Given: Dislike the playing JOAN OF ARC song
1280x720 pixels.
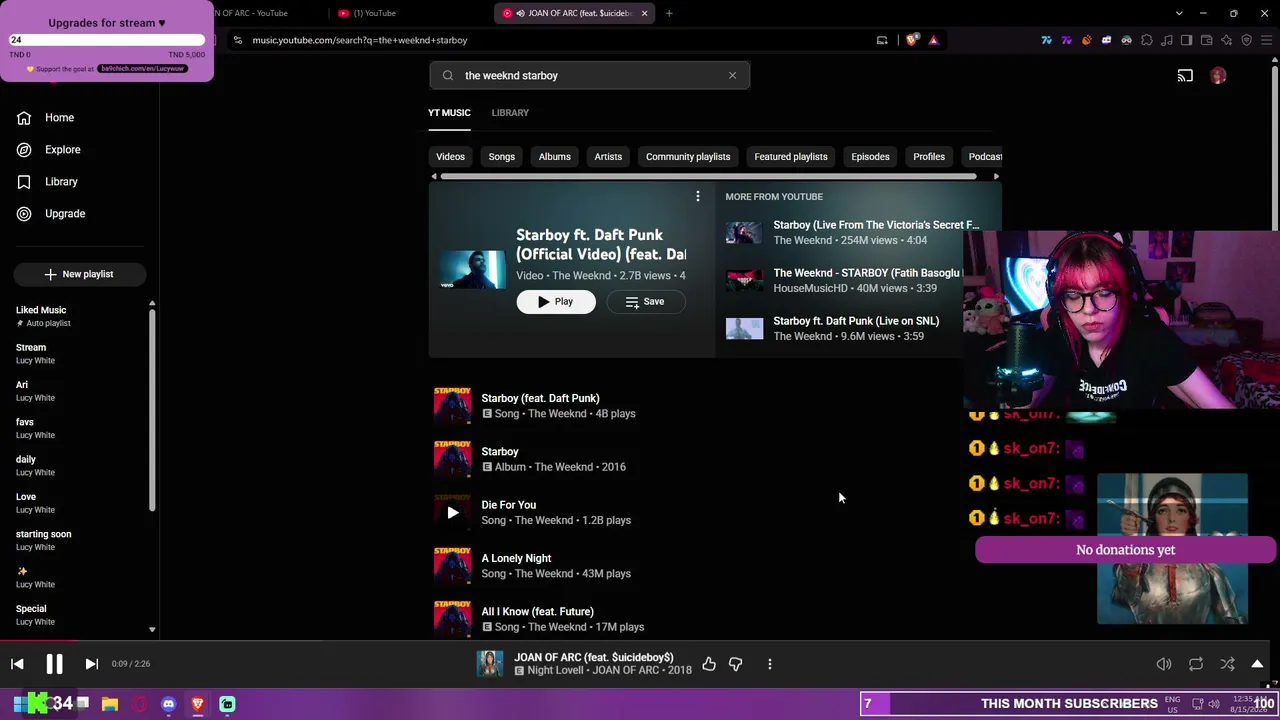Looking at the screenshot, I should pyautogui.click(x=735, y=664).
